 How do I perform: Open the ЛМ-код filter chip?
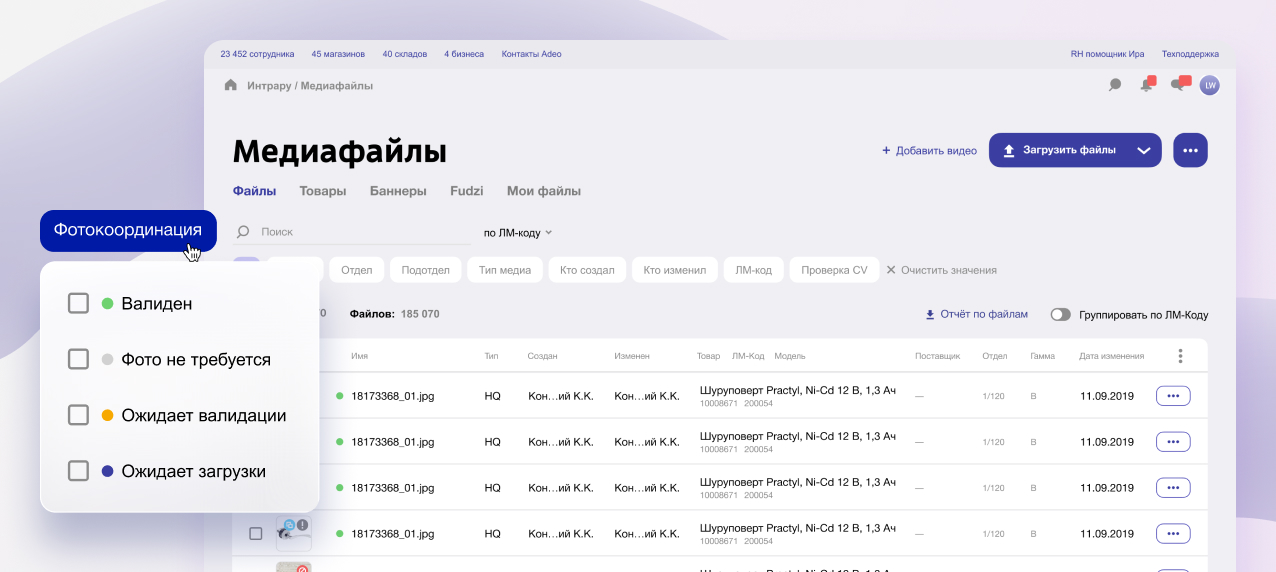click(x=753, y=270)
